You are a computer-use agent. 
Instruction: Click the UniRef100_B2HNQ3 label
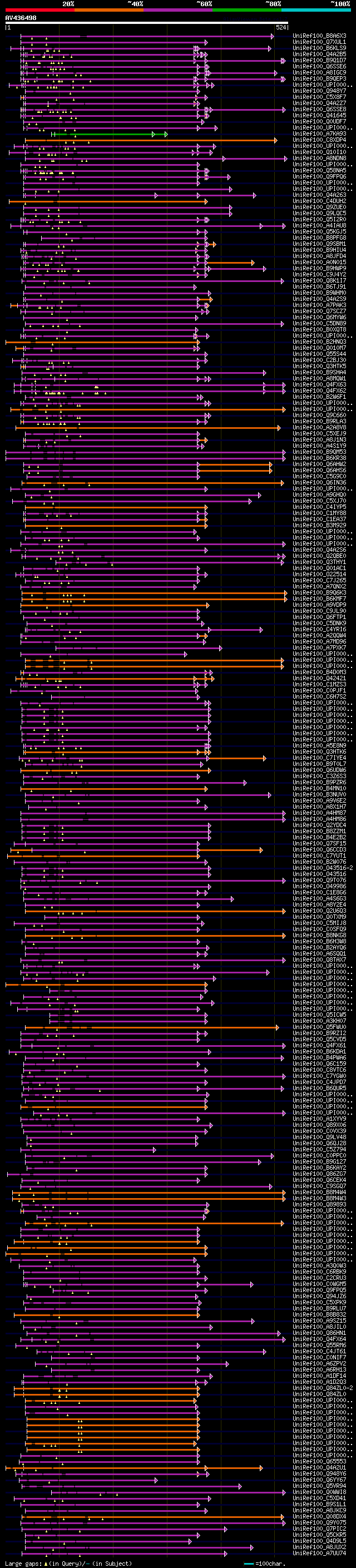point(319,342)
